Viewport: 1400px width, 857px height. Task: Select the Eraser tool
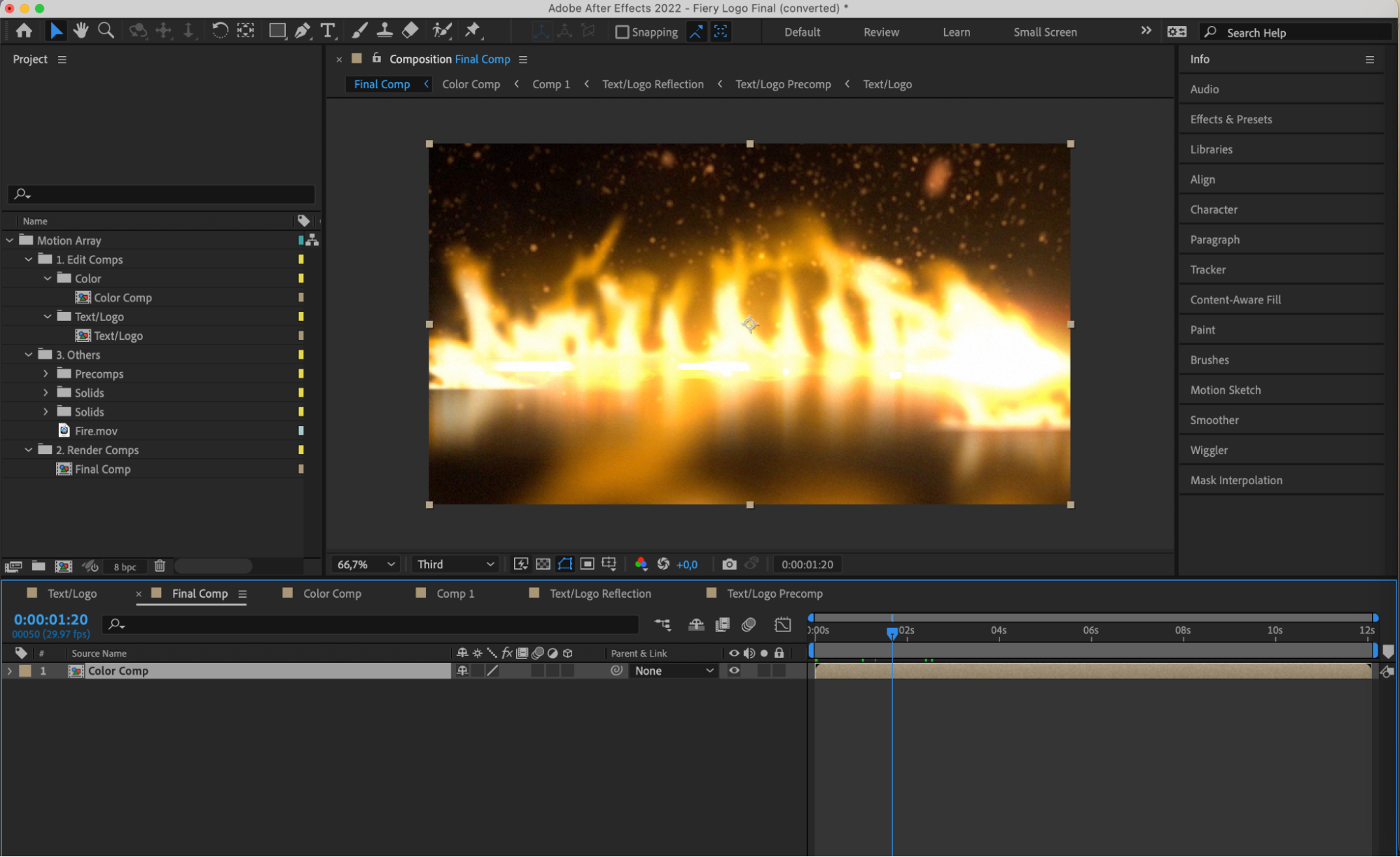click(x=410, y=31)
